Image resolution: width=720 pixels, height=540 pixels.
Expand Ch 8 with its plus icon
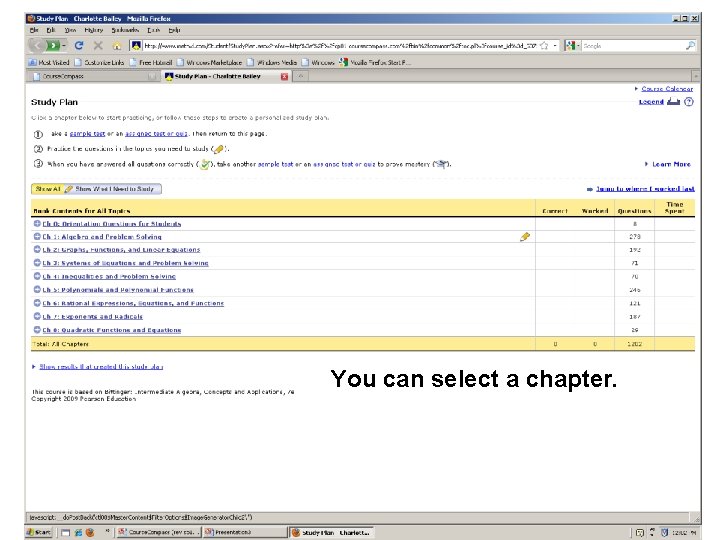(37, 329)
